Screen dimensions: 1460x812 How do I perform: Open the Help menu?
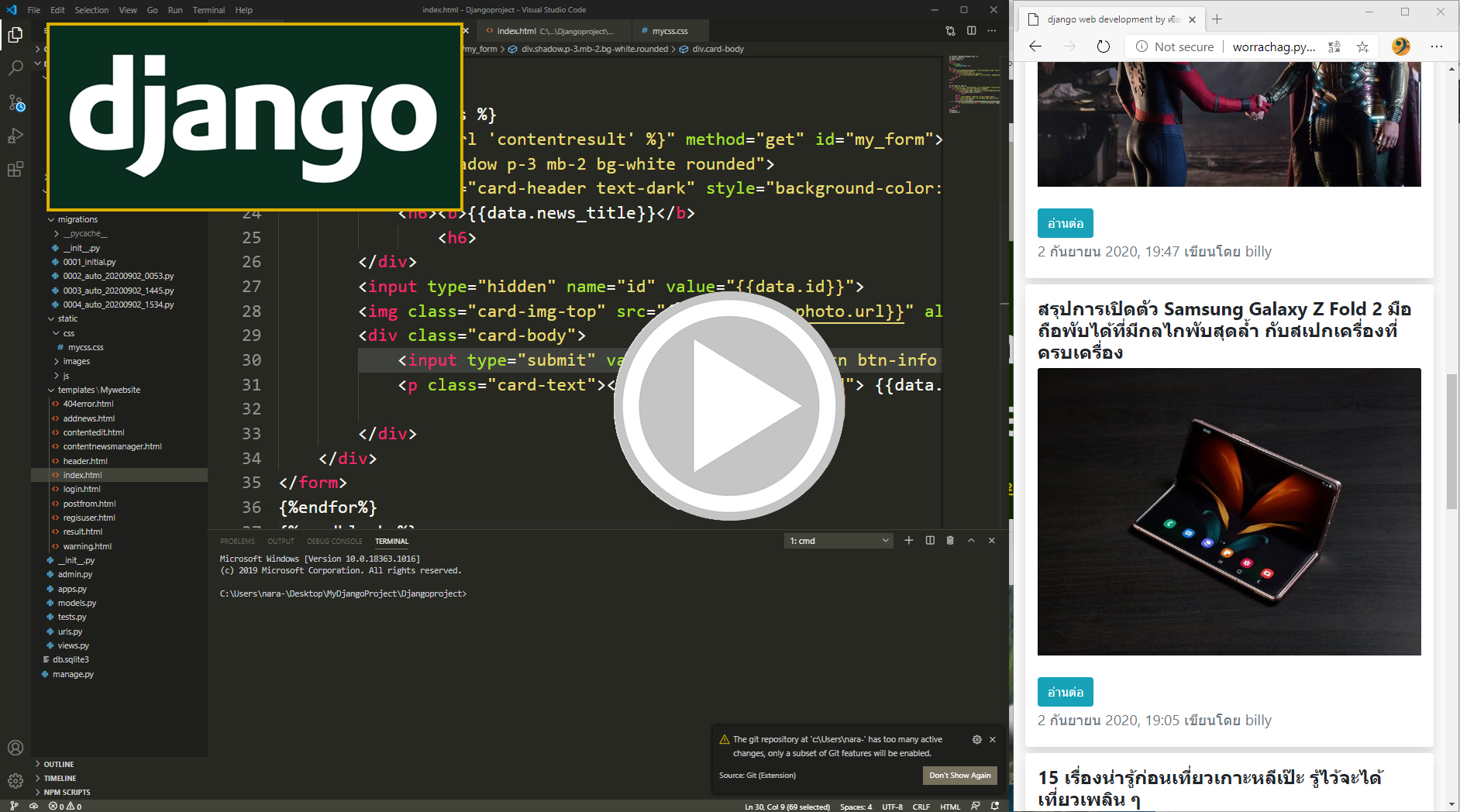(x=244, y=10)
